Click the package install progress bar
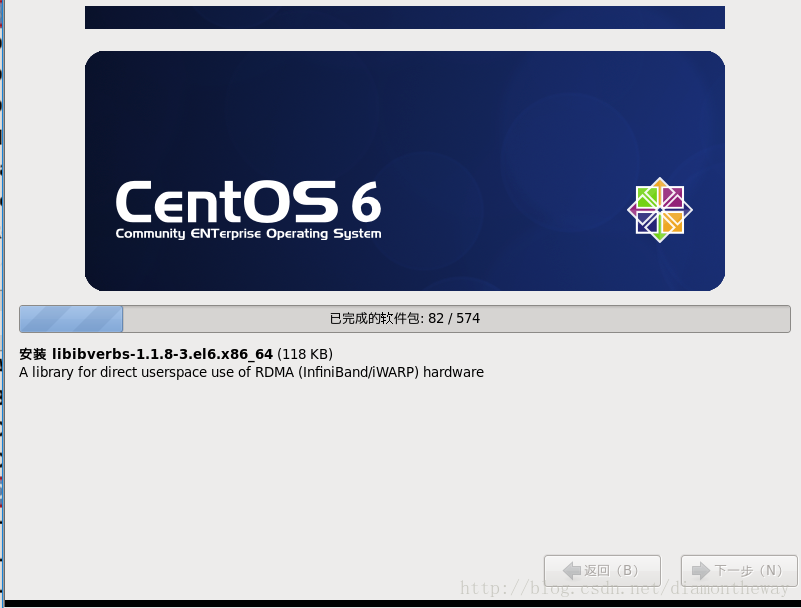 [x=405, y=319]
